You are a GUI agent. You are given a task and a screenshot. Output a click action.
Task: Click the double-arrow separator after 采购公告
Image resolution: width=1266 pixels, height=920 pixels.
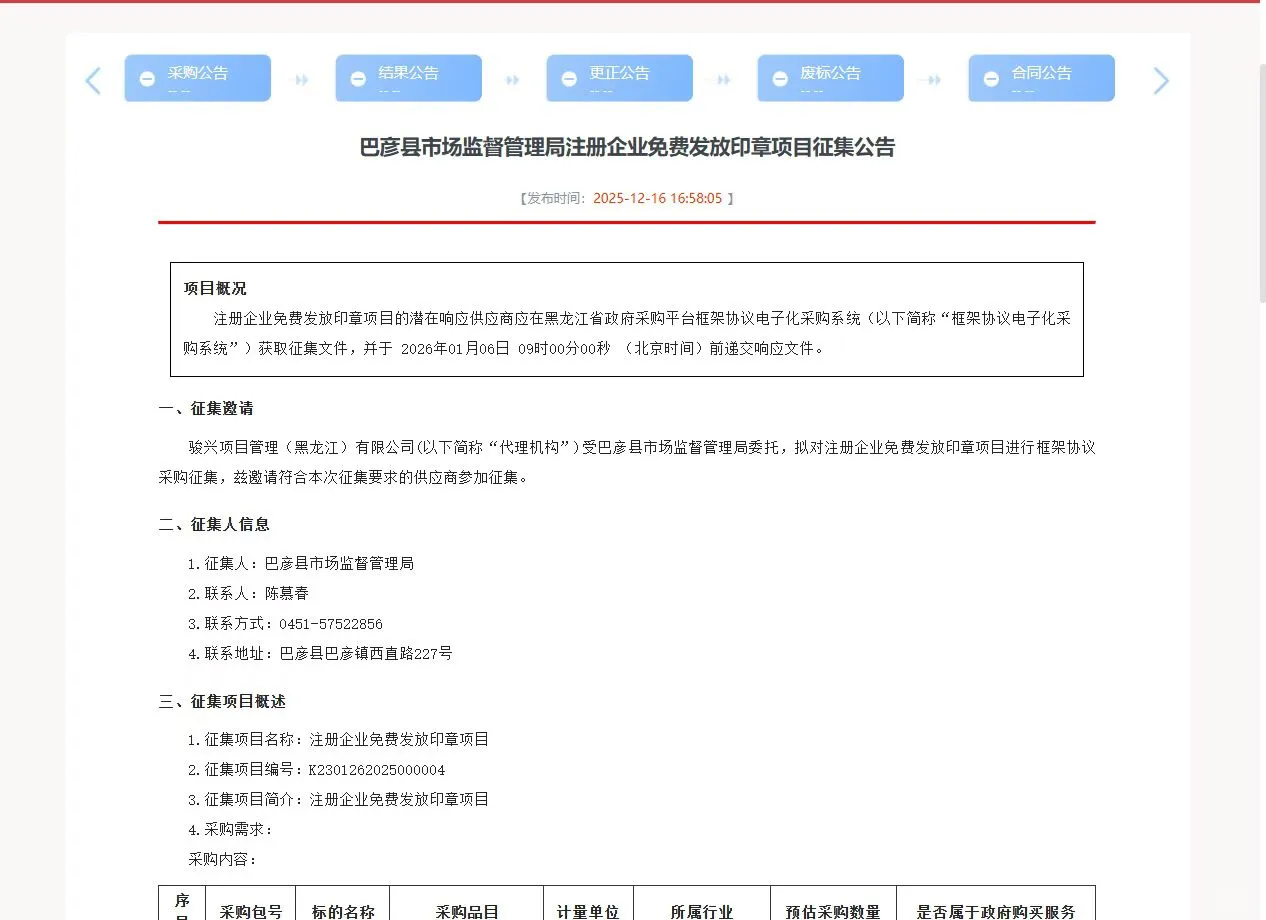point(301,77)
